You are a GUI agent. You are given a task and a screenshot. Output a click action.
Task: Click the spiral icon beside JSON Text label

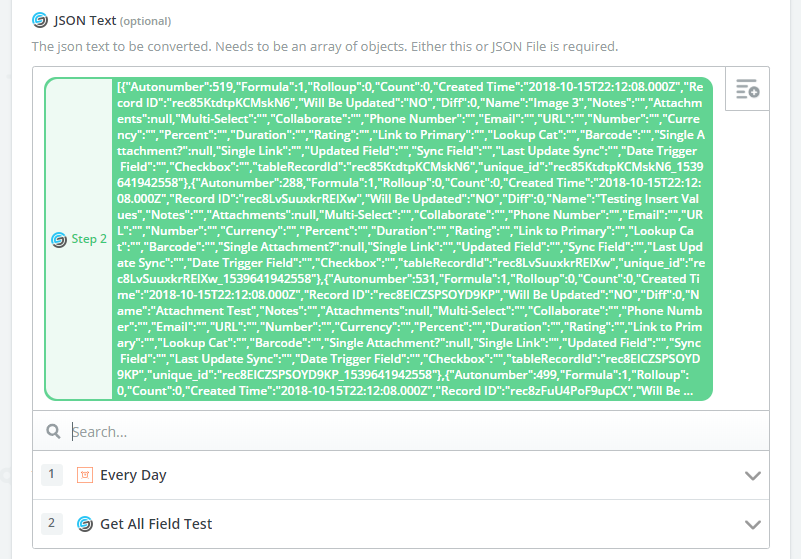[x=40, y=20]
